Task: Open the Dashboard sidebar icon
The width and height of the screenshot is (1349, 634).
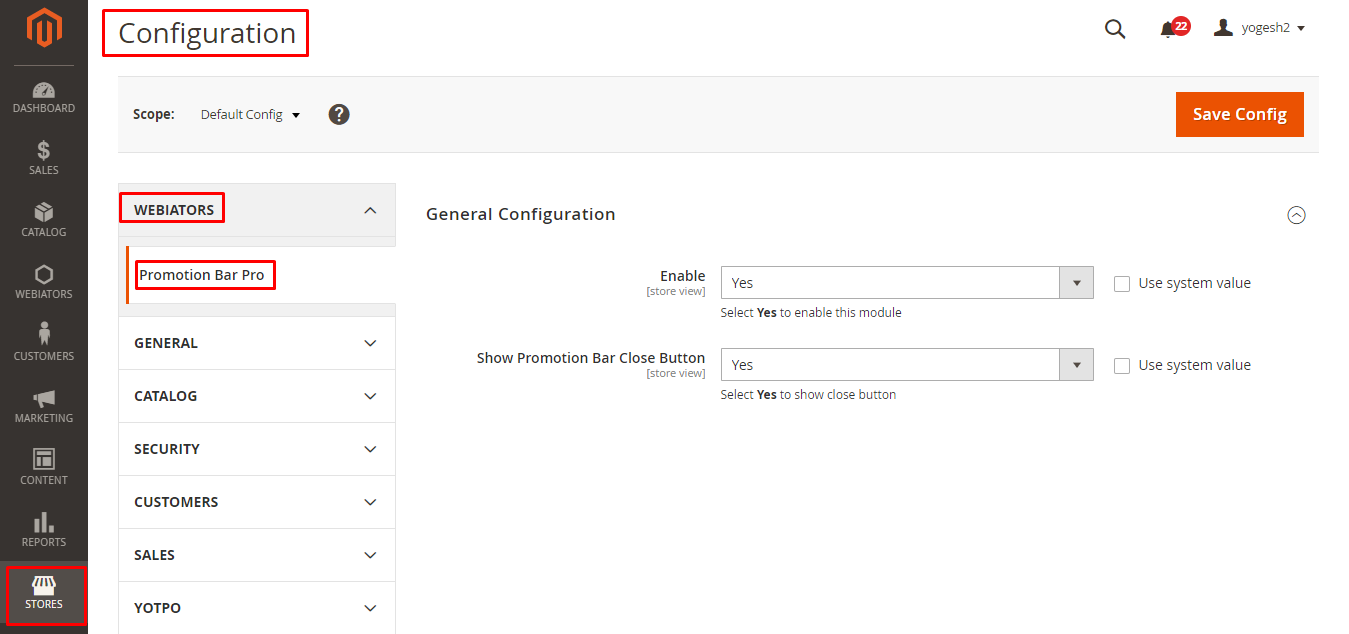Action: tap(43, 90)
